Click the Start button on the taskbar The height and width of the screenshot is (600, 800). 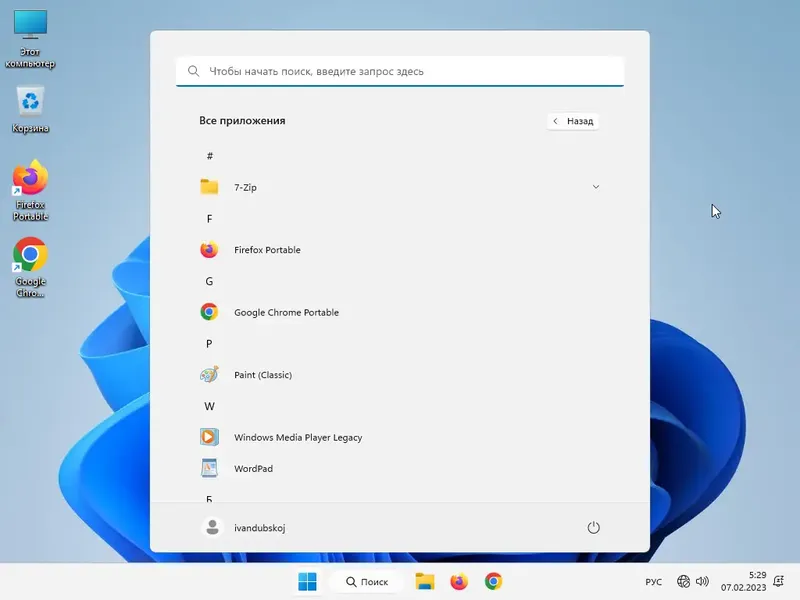point(307,581)
